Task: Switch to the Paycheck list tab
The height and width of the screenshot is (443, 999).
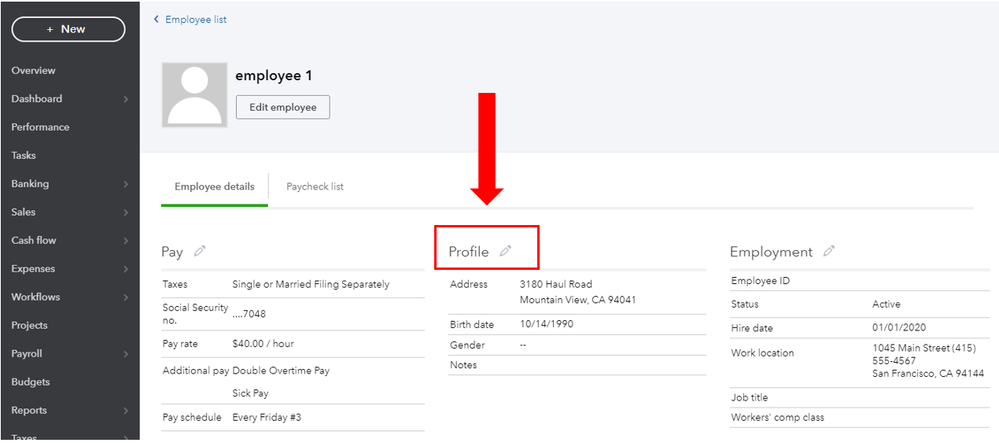Action: tap(315, 187)
